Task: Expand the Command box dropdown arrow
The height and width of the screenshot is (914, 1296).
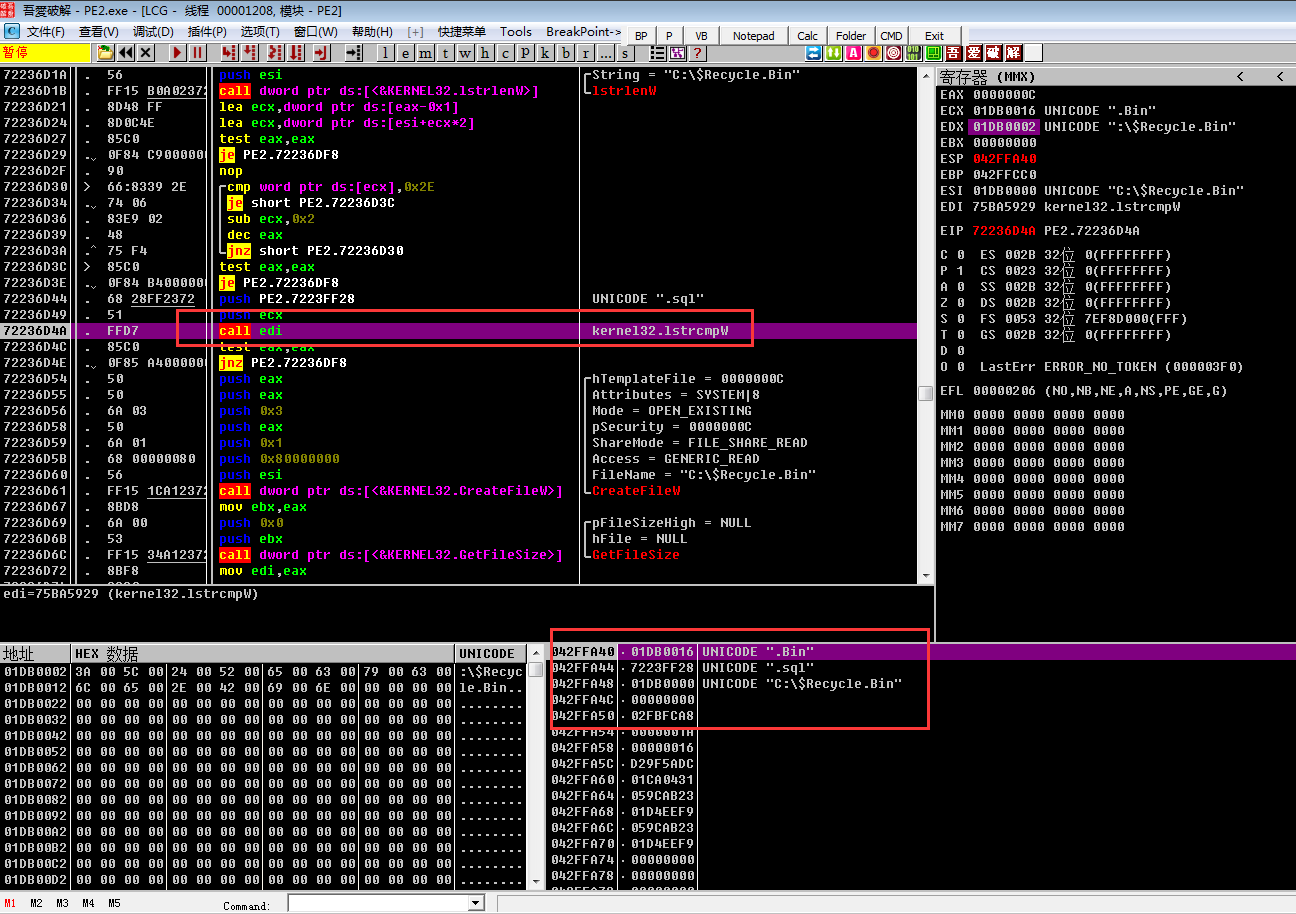Action: point(475,903)
